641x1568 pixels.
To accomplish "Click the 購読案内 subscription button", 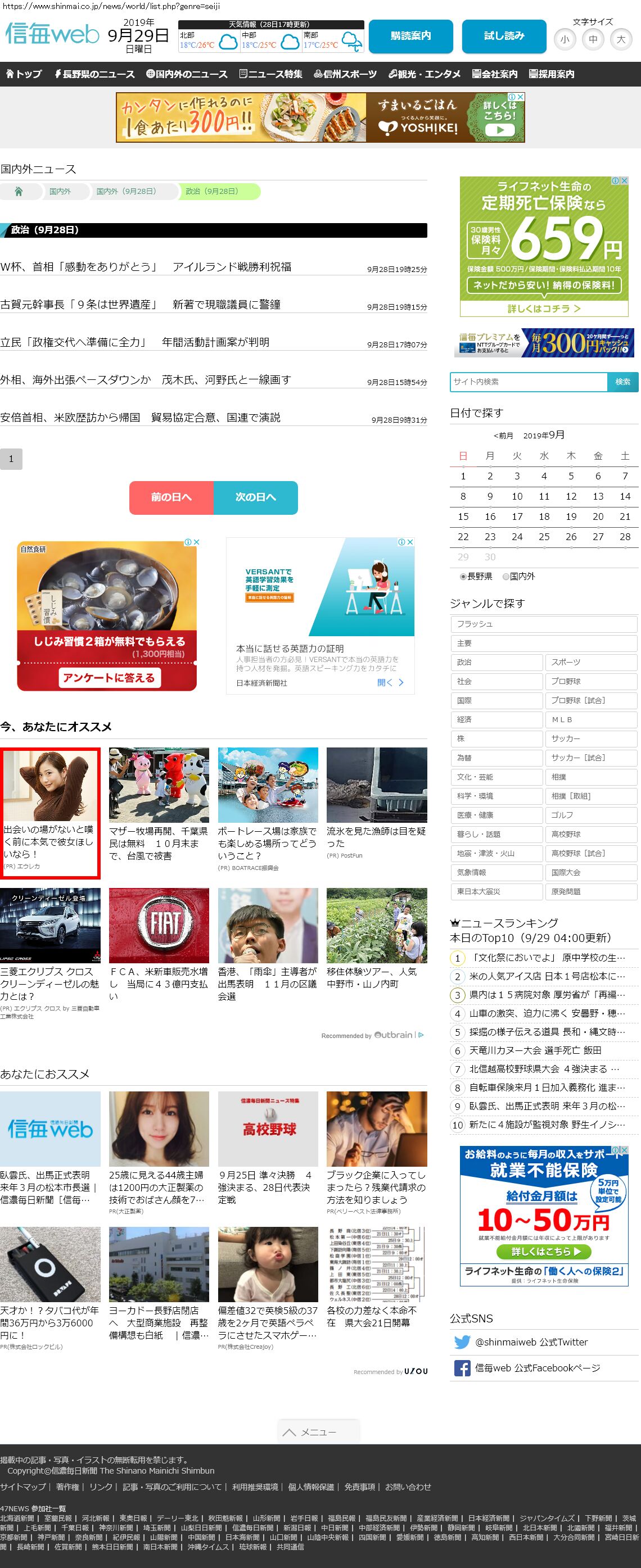I will [x=410, y=37].
